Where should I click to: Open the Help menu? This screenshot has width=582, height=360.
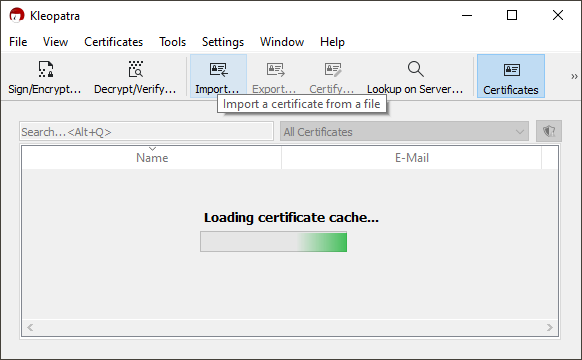coord(332,42)
